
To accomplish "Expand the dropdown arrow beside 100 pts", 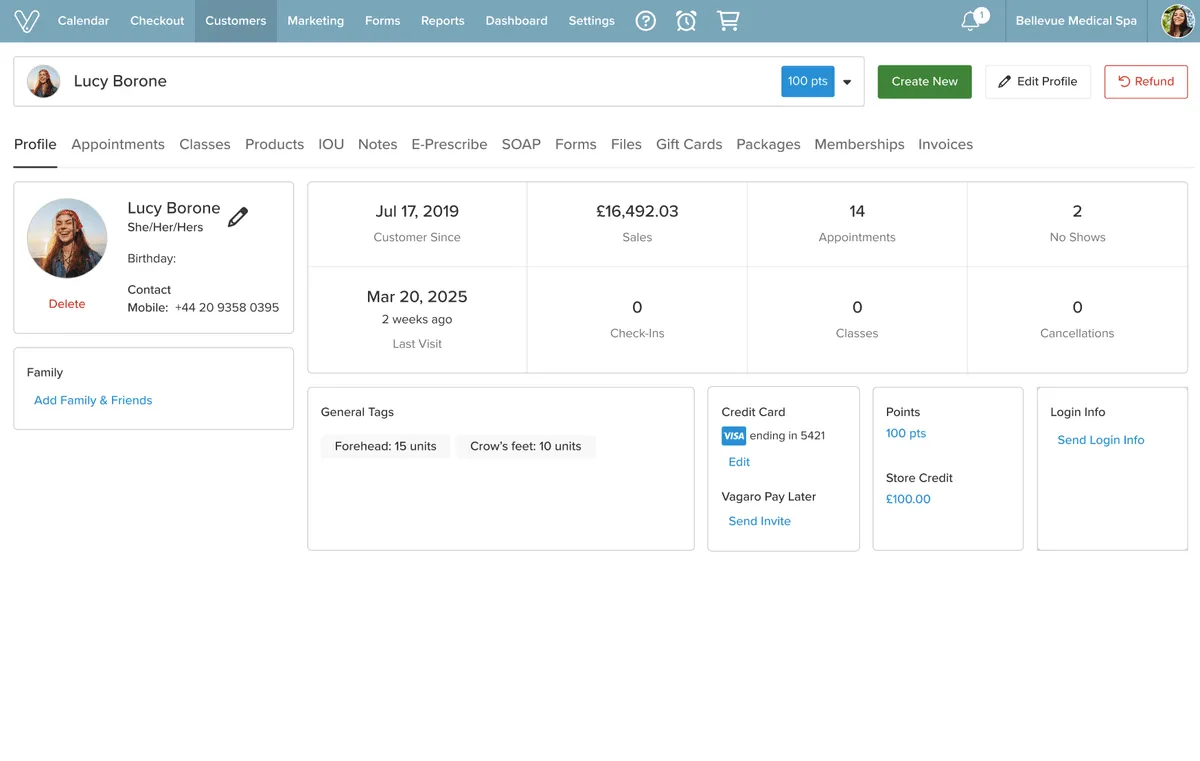I will (847, 82).
